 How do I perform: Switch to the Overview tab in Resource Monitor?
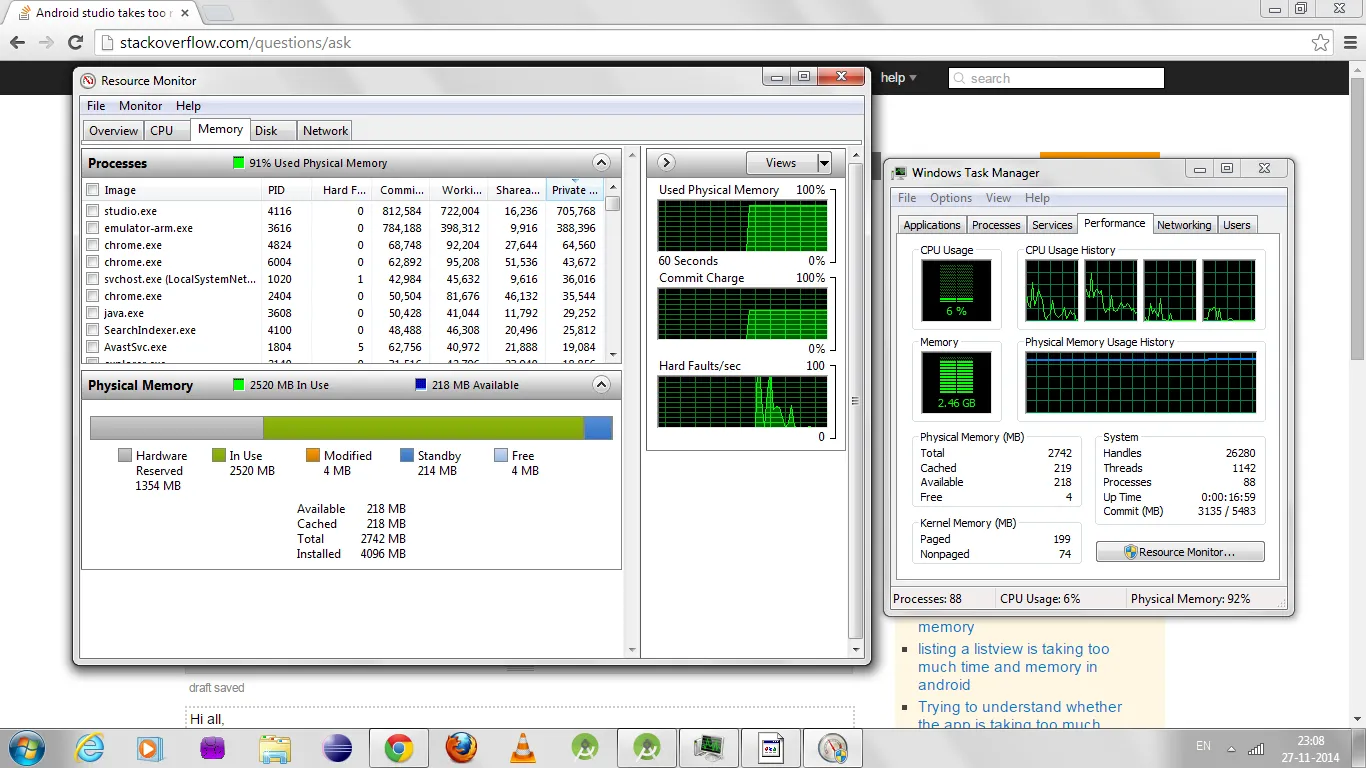pos(113,131)
